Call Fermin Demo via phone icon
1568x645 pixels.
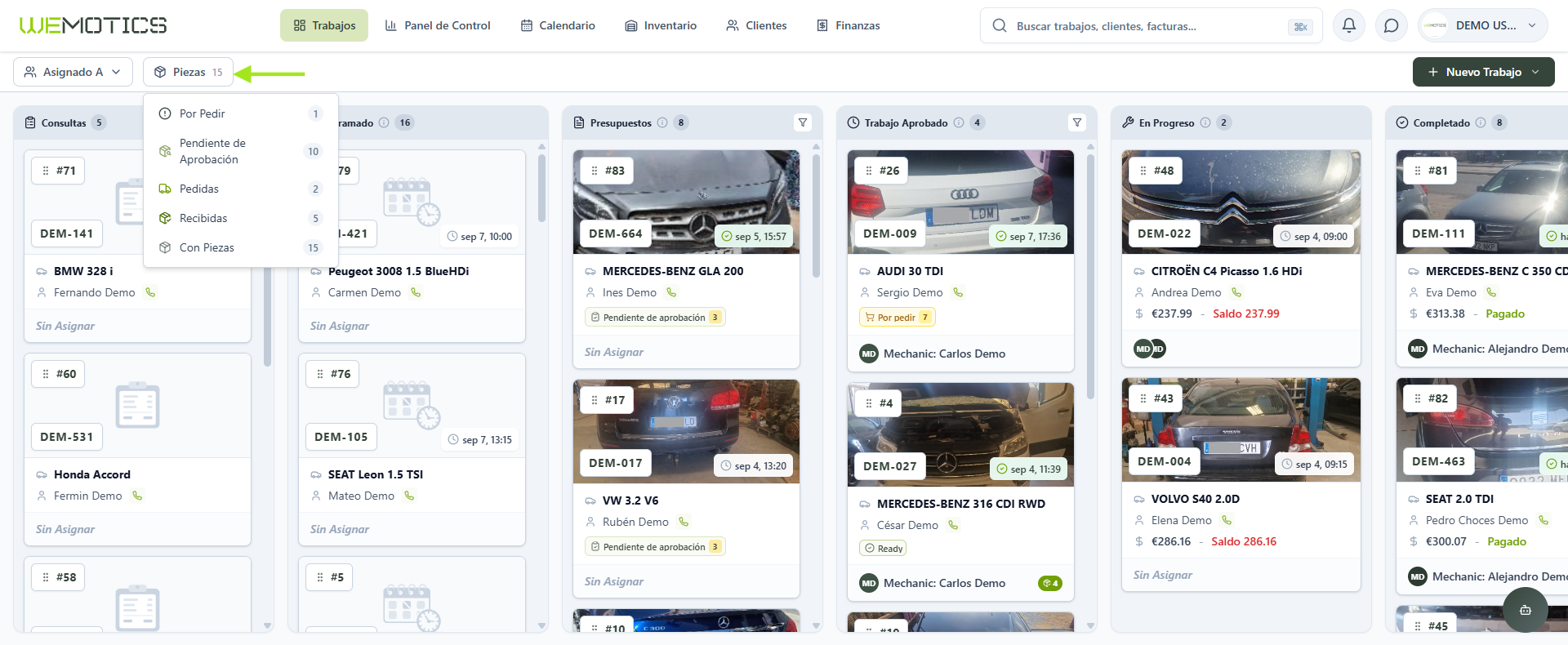click(x=137, y=496)
